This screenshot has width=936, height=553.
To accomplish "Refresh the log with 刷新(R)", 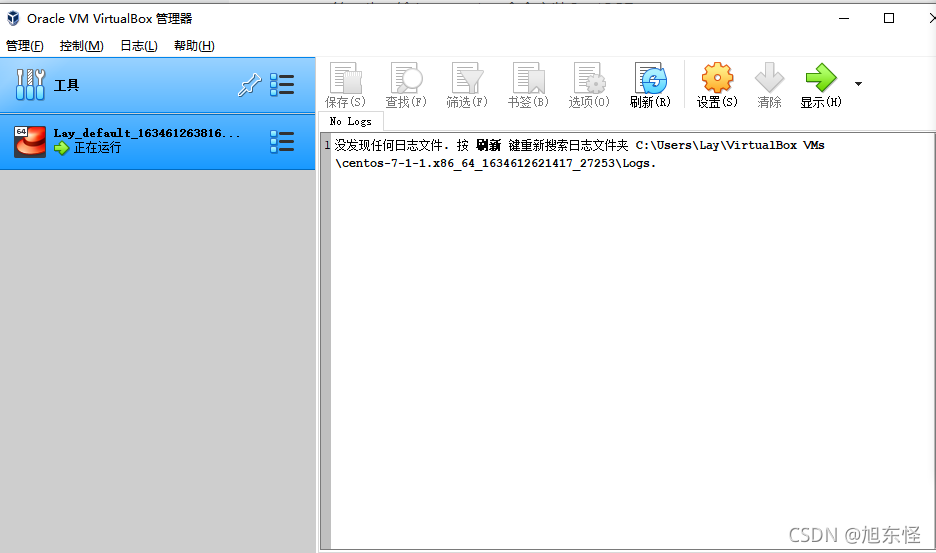I will (650, 85).
